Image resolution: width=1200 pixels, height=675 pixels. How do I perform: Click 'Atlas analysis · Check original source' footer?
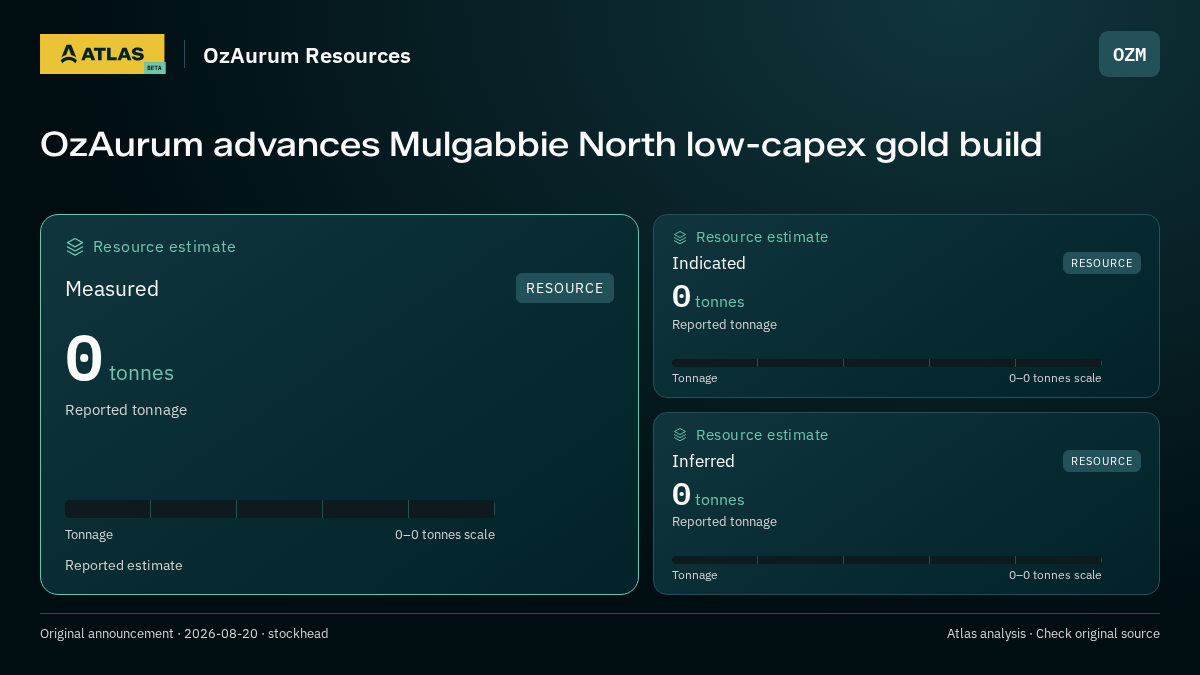pos(1053,634)
